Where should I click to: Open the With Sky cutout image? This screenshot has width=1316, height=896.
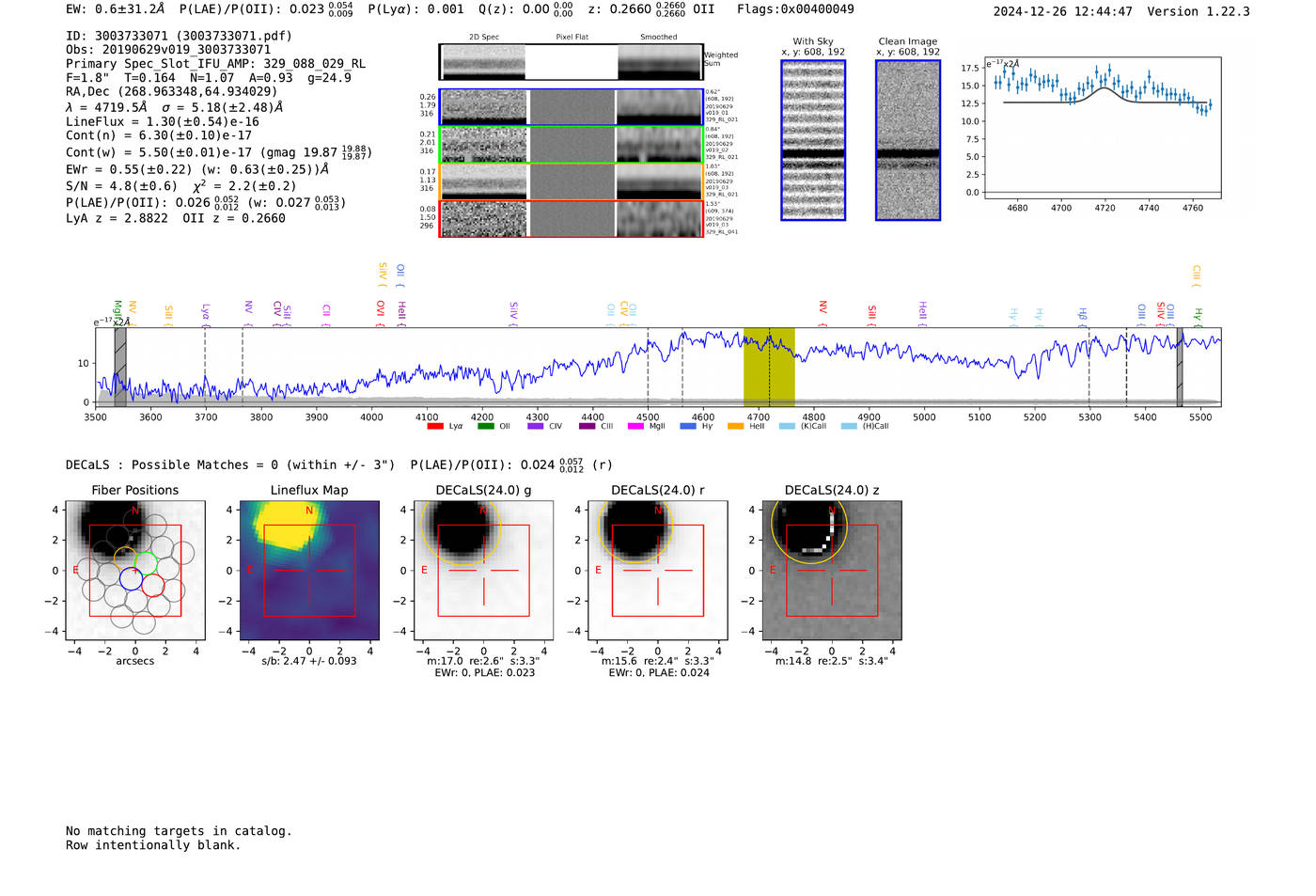coord(813,140)
